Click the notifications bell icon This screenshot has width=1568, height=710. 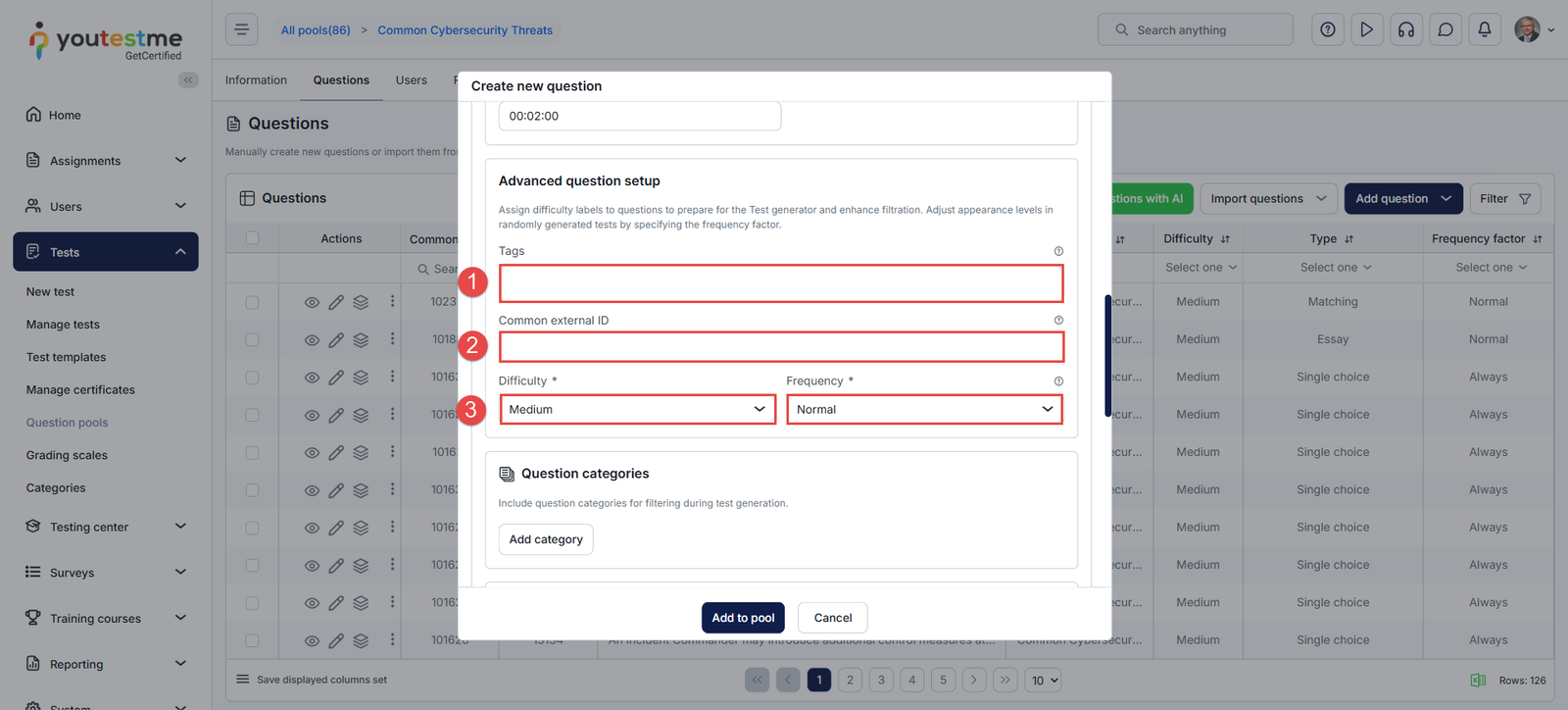coord(1485,30)
